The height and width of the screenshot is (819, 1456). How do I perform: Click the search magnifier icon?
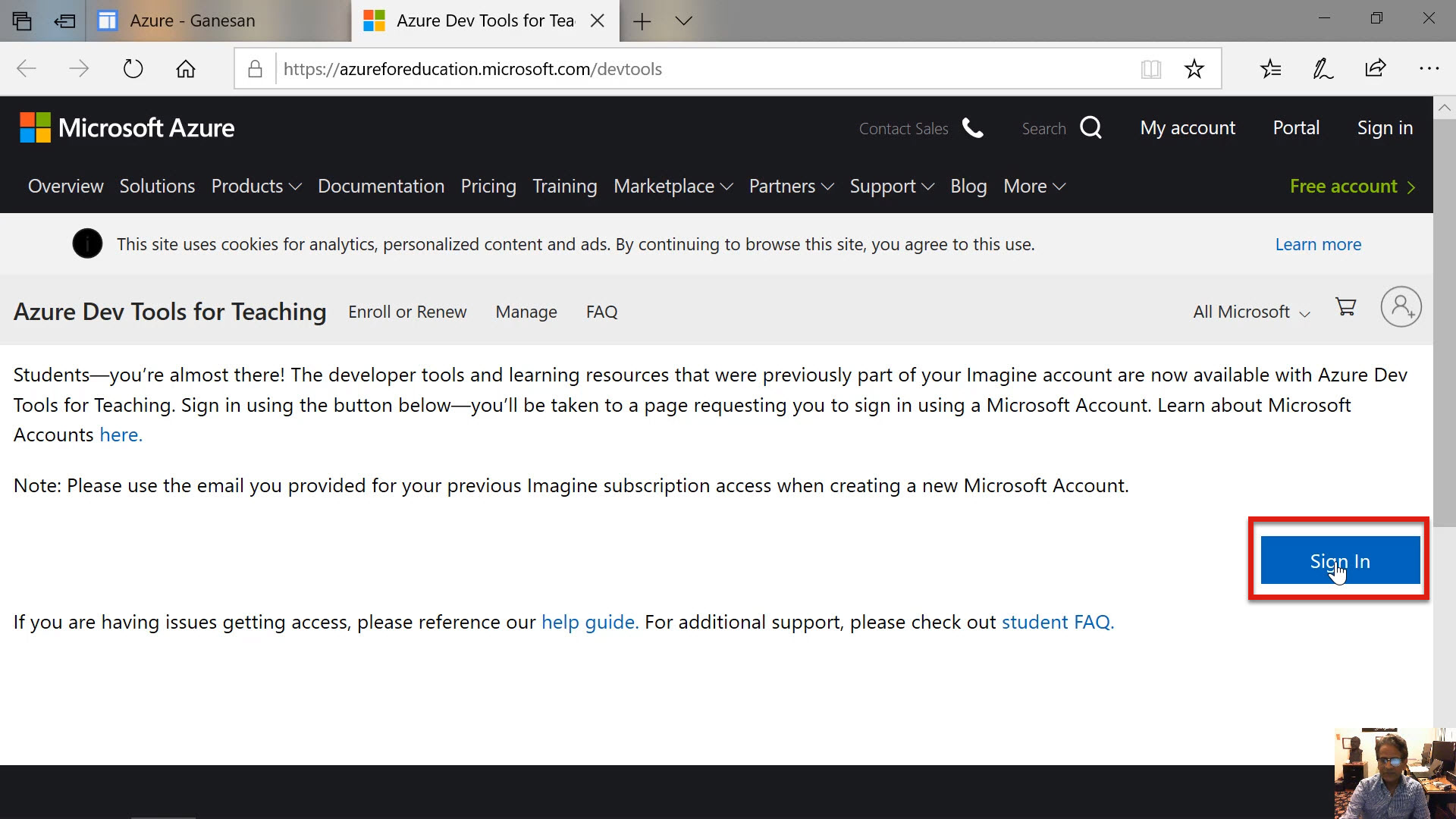coord(1090,128)
